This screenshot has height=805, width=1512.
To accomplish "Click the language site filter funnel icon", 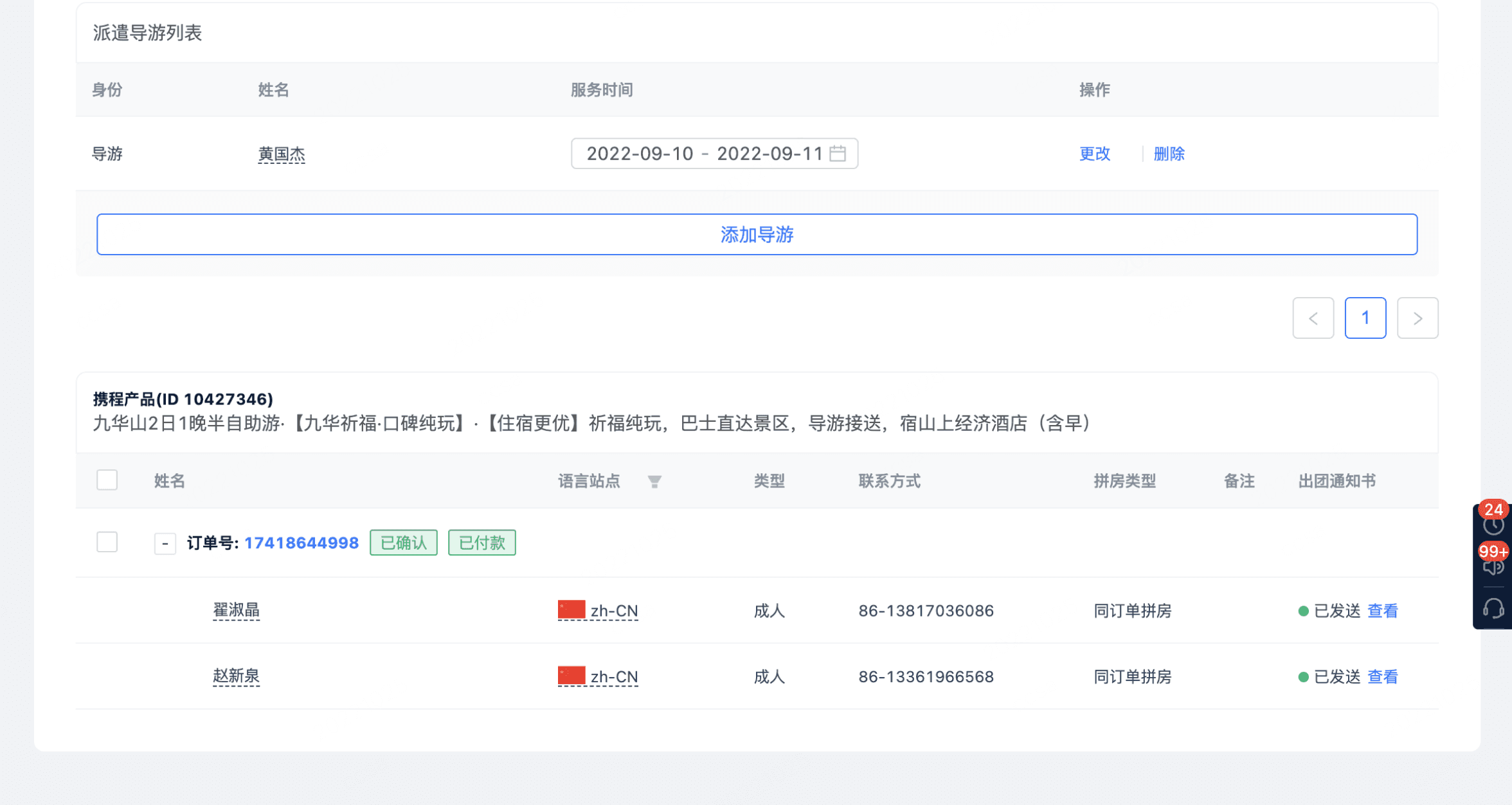I will (654, 482).
